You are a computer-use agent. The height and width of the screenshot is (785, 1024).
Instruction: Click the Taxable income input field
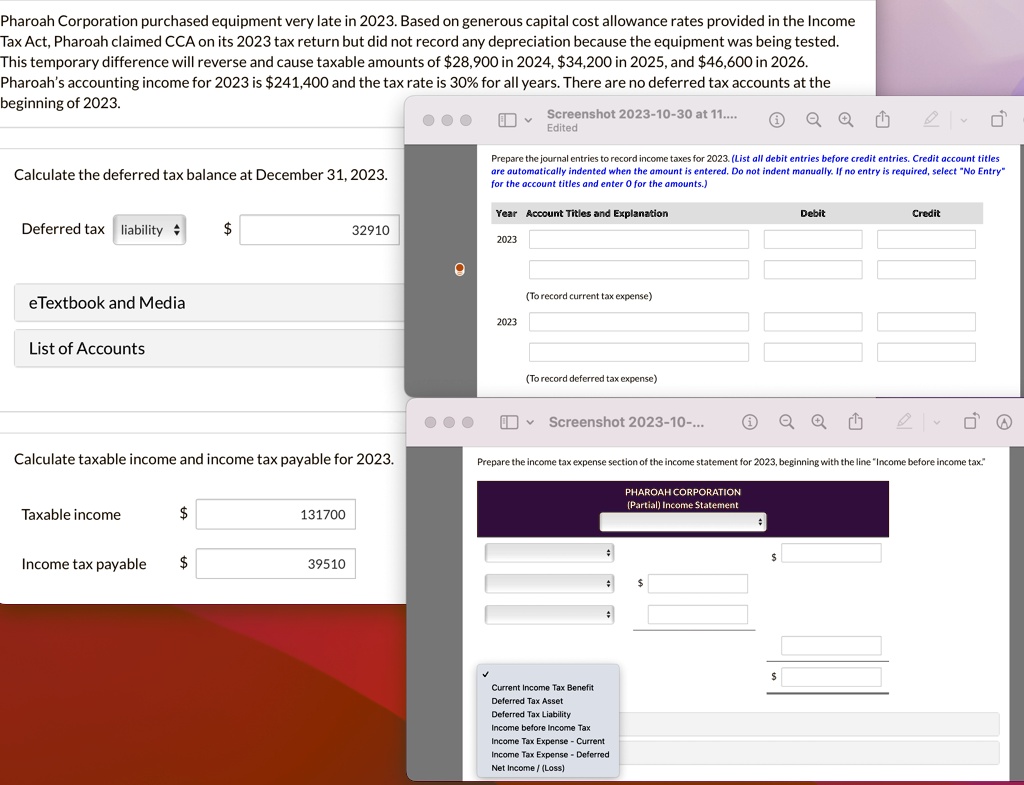[x=276, y=515]
